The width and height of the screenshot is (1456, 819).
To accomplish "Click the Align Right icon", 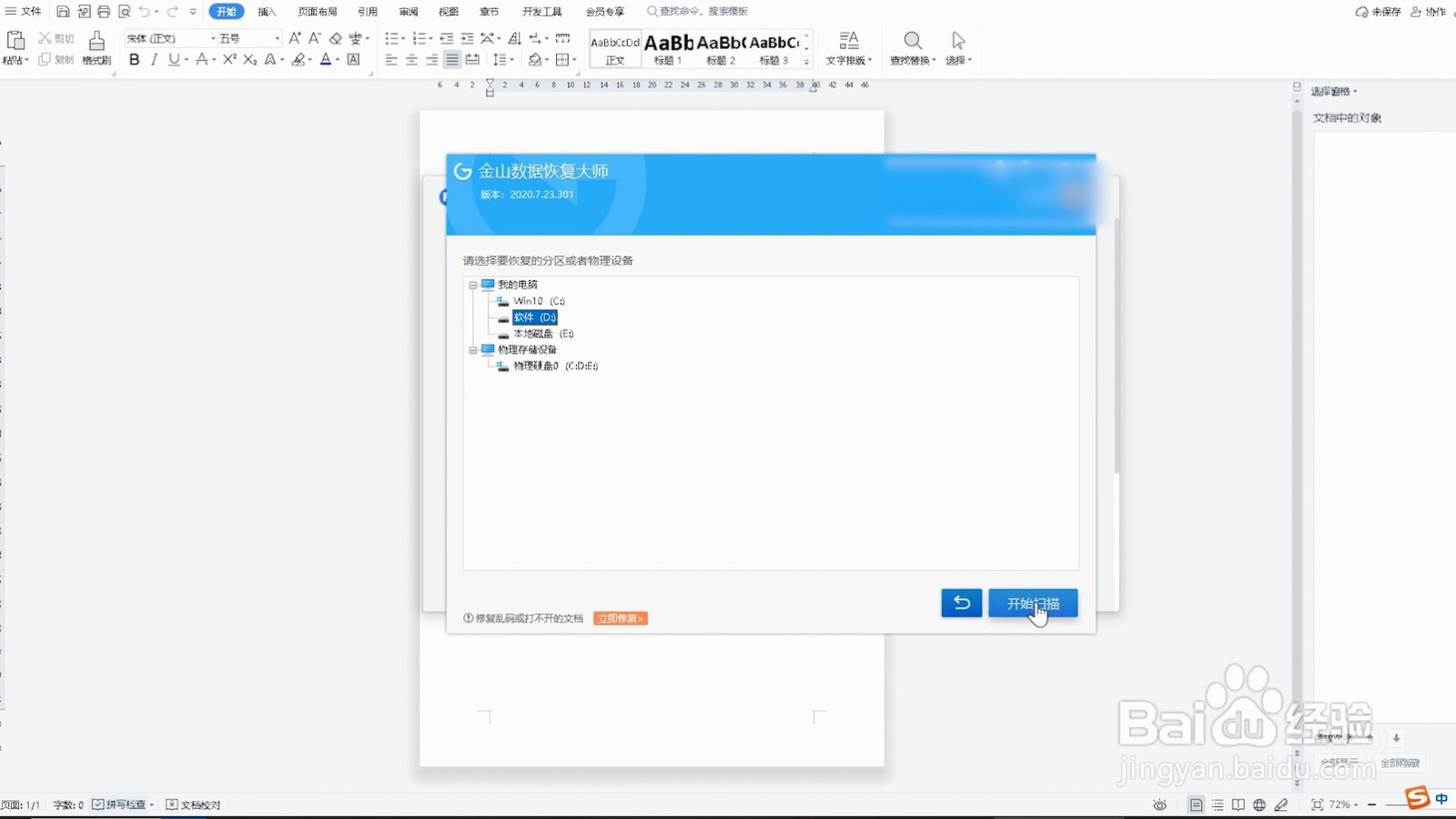I will pyautogui.click(x=432, y=59).
